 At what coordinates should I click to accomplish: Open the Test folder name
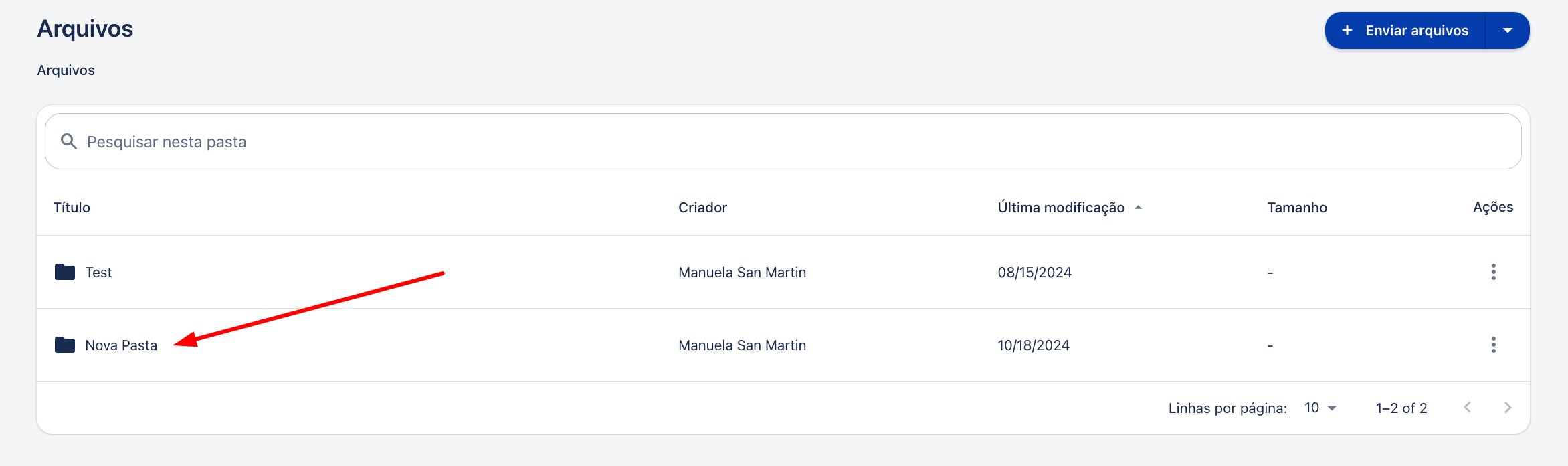98,273
